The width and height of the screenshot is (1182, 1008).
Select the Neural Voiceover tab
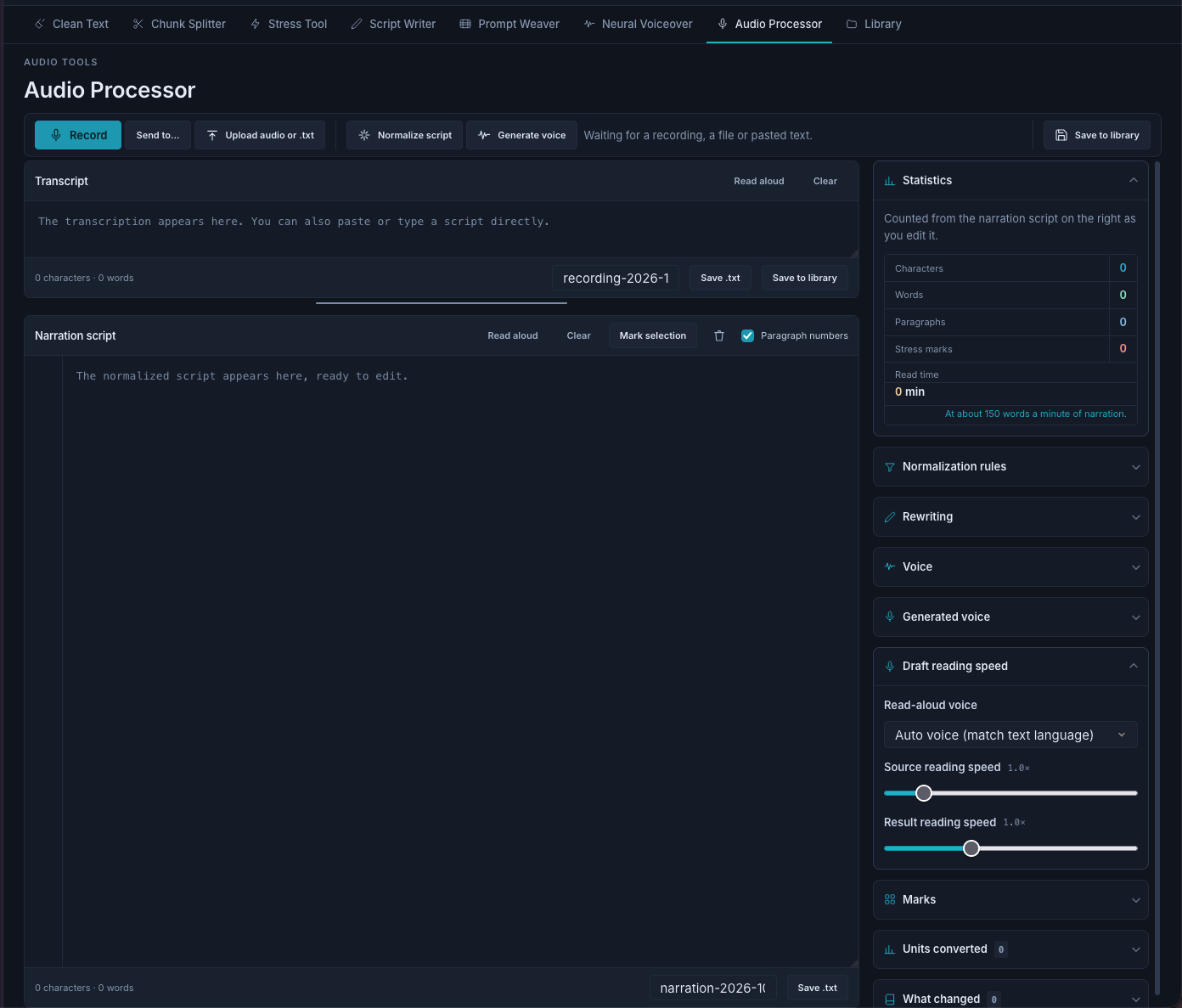(638, 24)
